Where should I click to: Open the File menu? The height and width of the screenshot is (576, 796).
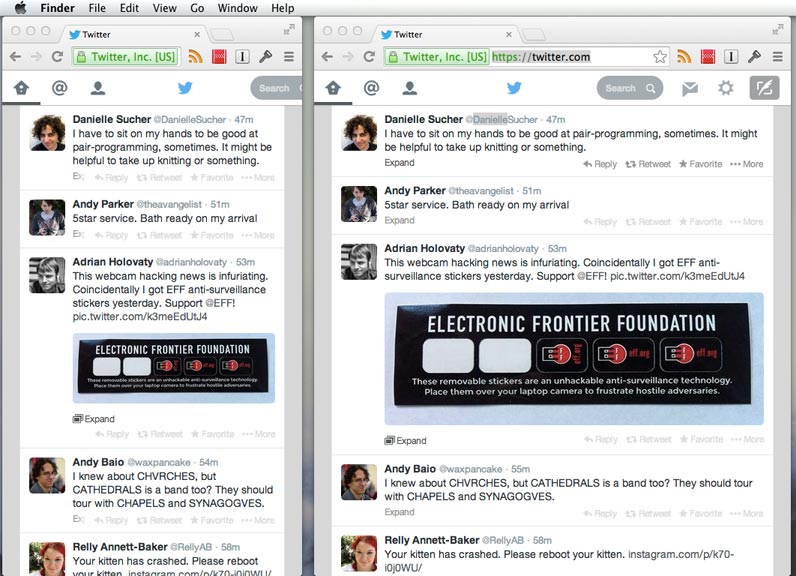coord(97,8)
